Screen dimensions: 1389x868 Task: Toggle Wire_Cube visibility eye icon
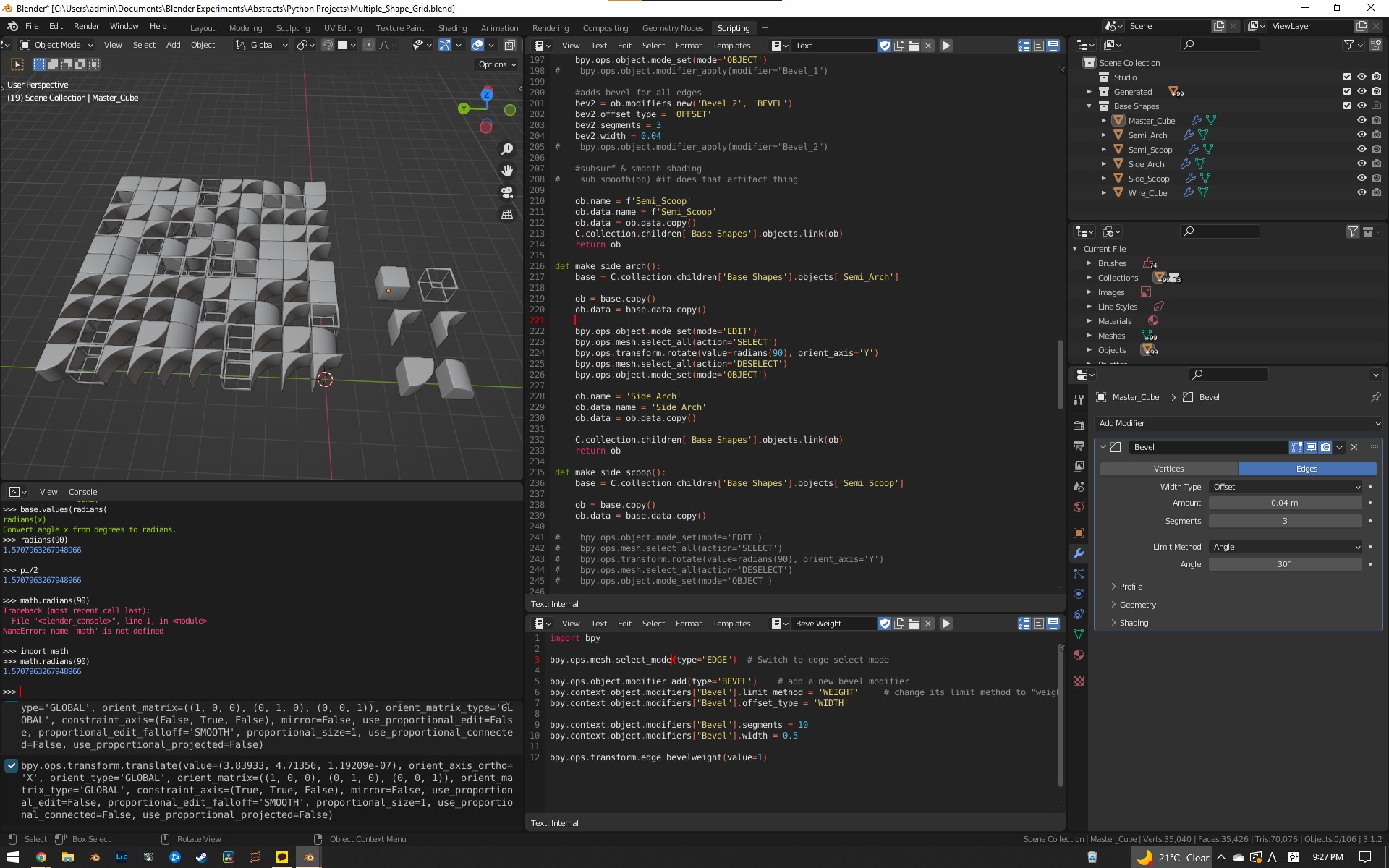pos(1362,193)
